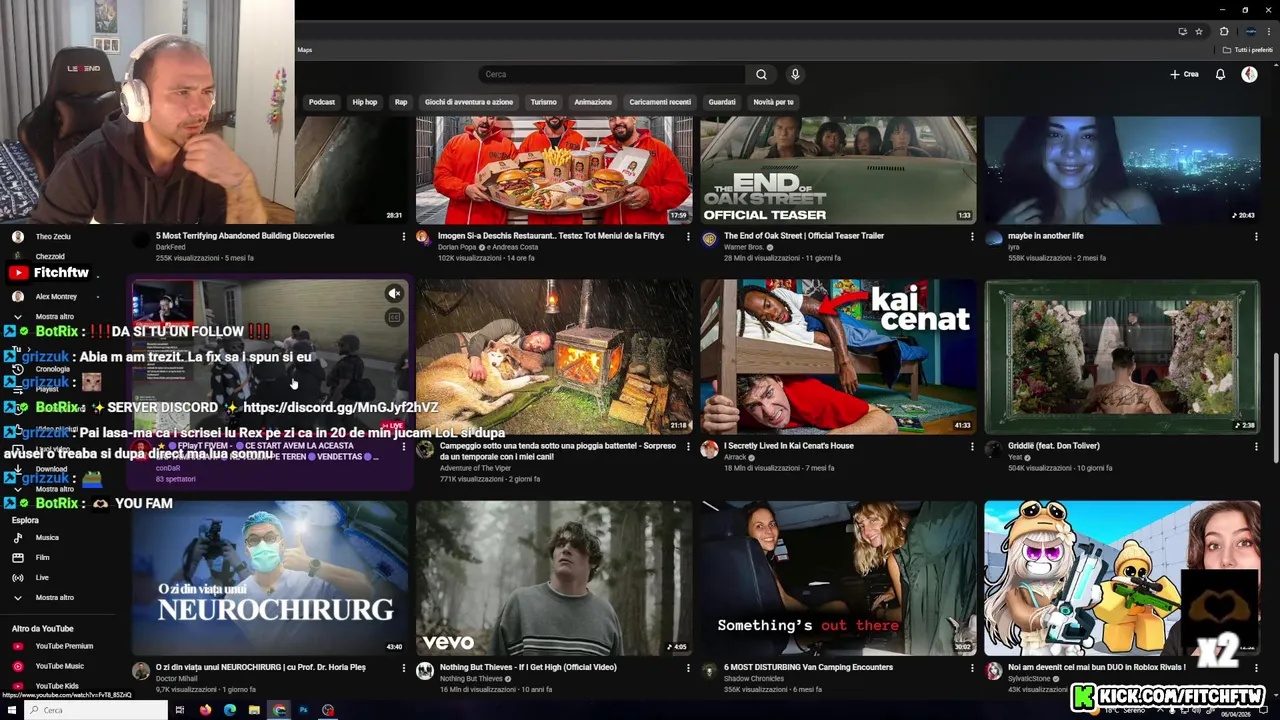Open the kai cenat bunk bed thumbnail
The height and width of the screenshot is (720, 1280).
(838, 357)
